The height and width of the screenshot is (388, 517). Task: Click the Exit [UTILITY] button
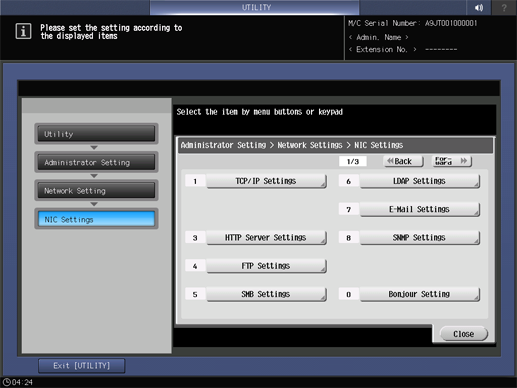82,366
